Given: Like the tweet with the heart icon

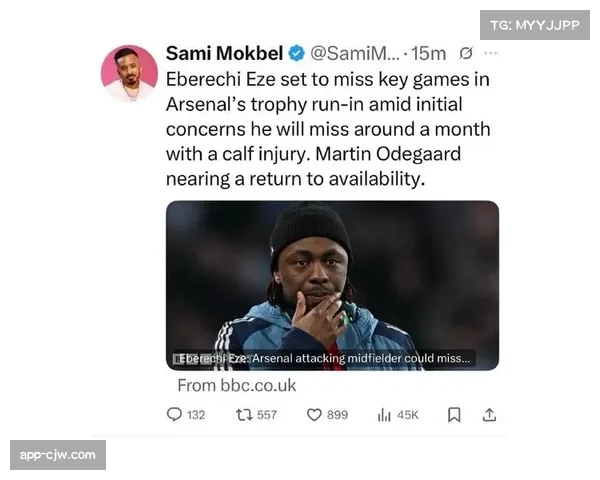Looking at the screenshot, I should pos(313,414).
